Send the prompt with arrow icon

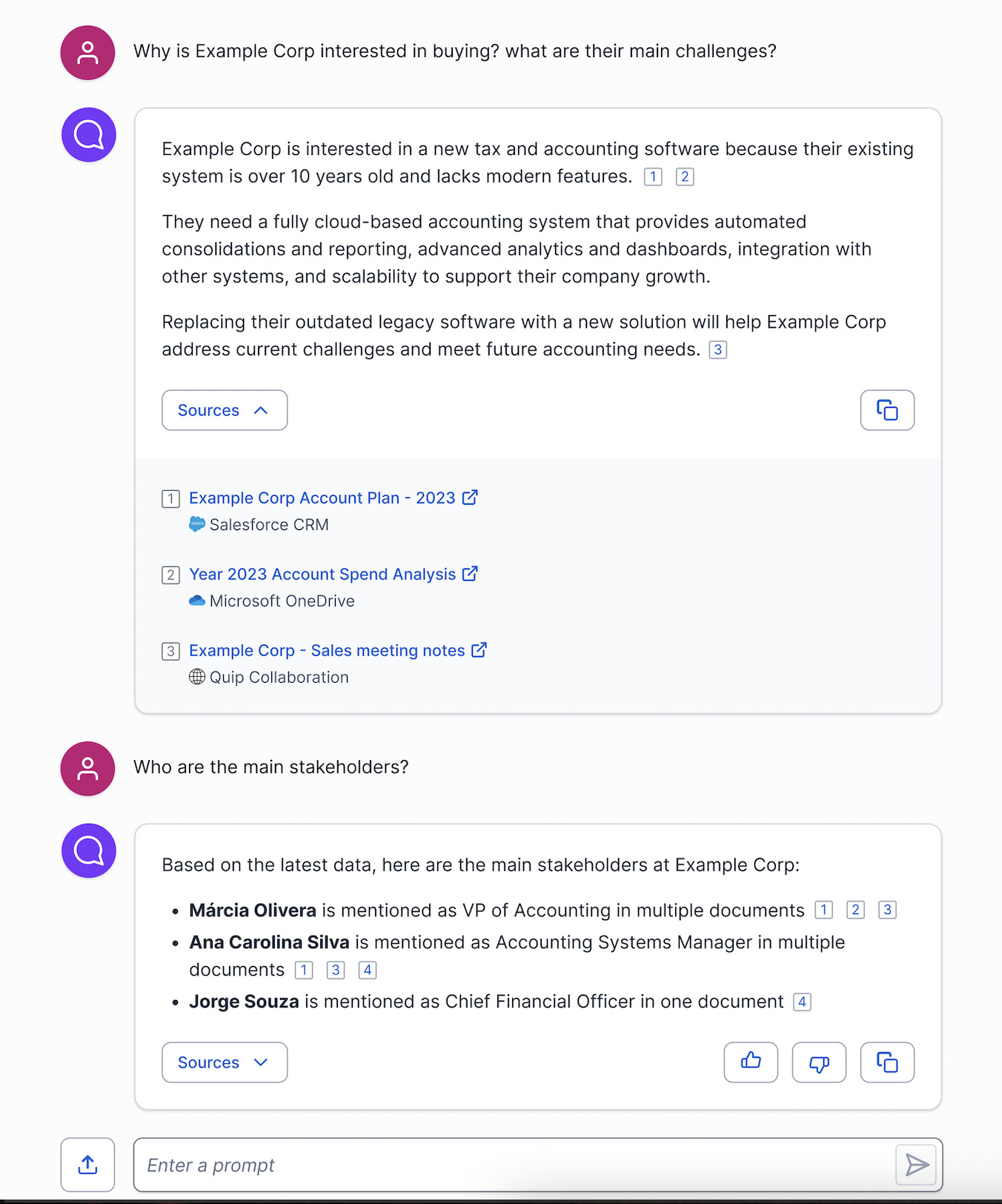coord(916,1165)
